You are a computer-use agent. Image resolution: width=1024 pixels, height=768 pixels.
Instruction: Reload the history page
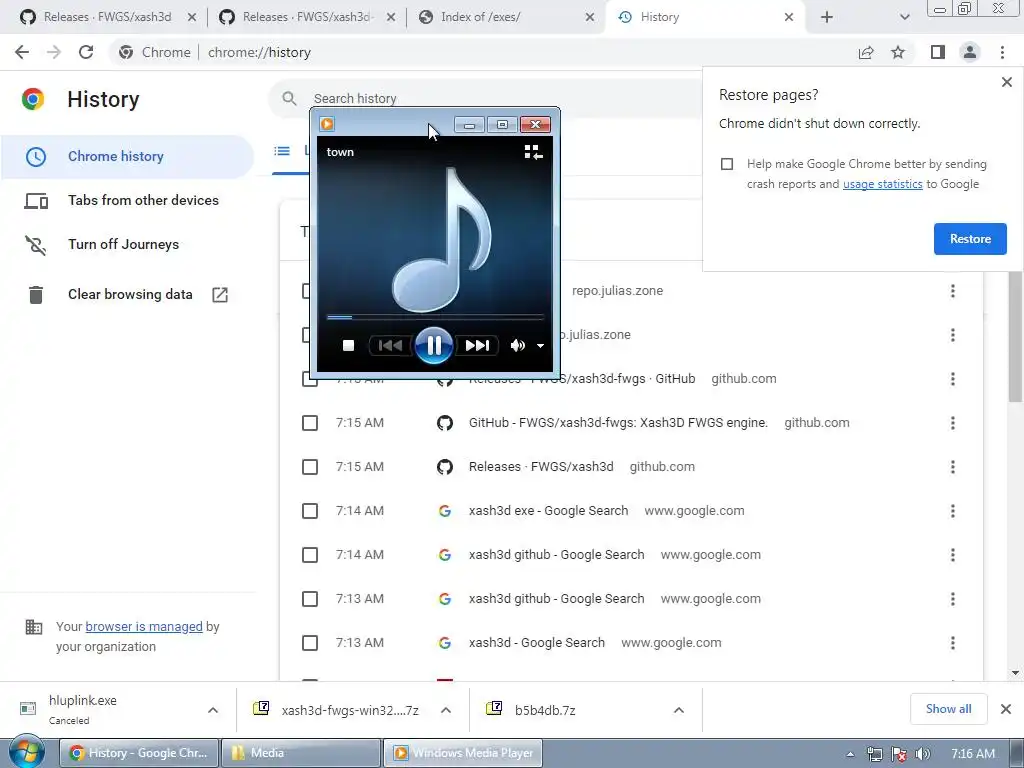point(86,52)
